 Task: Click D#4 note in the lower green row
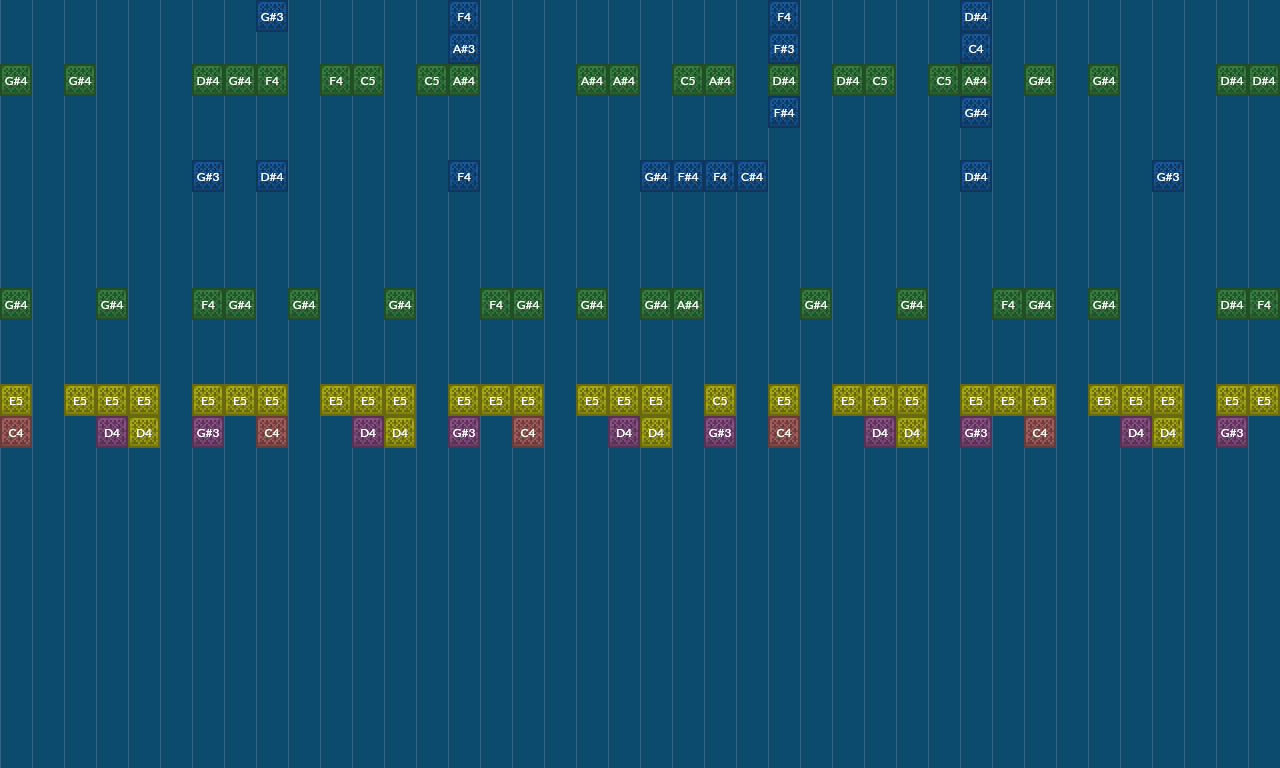pyautogui.click(x=1232, y=304)
